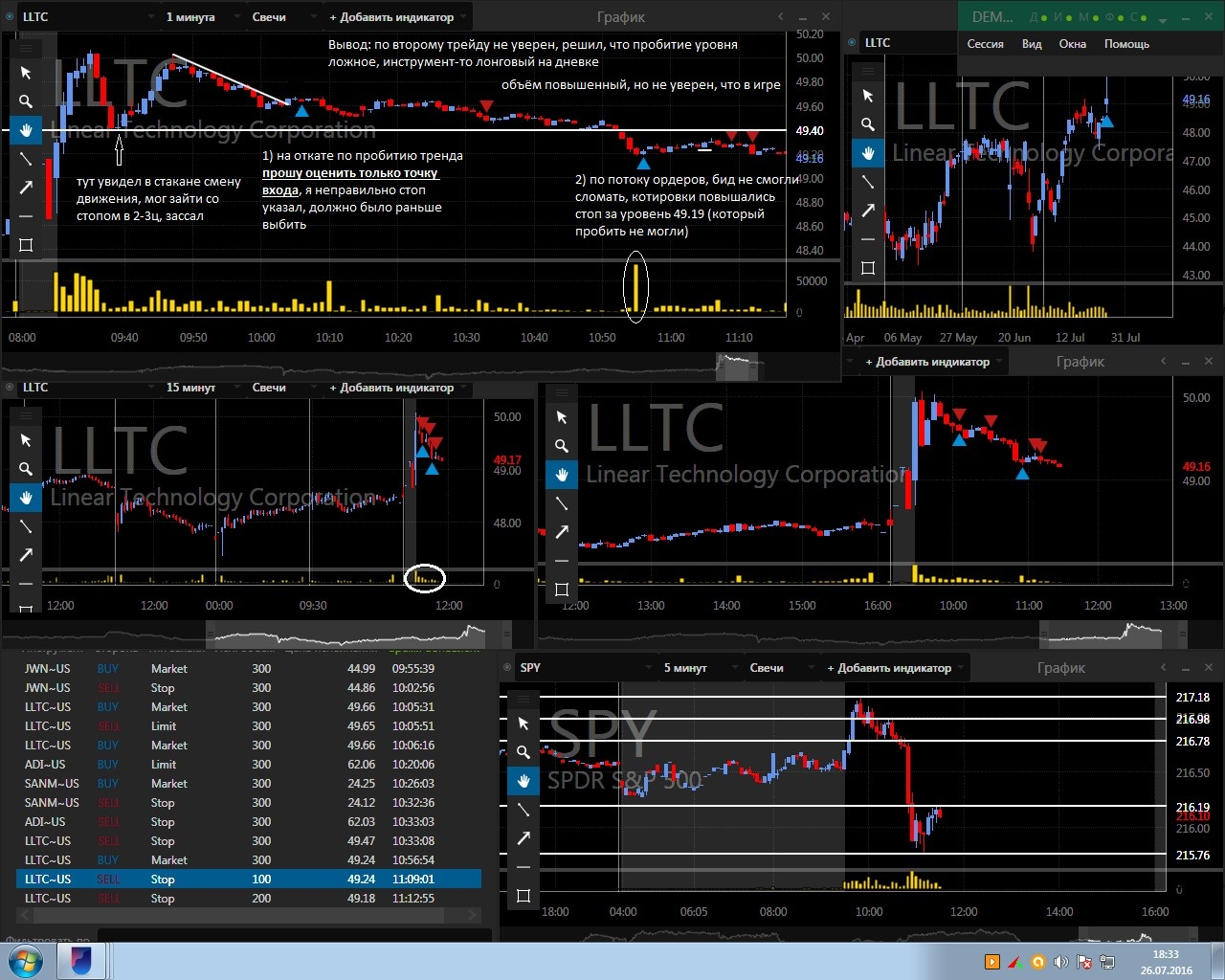Expand the dropdown arrow in the DEM green title bar
This screenshot has width=1225, height=980.
[x=1162, y=19]
